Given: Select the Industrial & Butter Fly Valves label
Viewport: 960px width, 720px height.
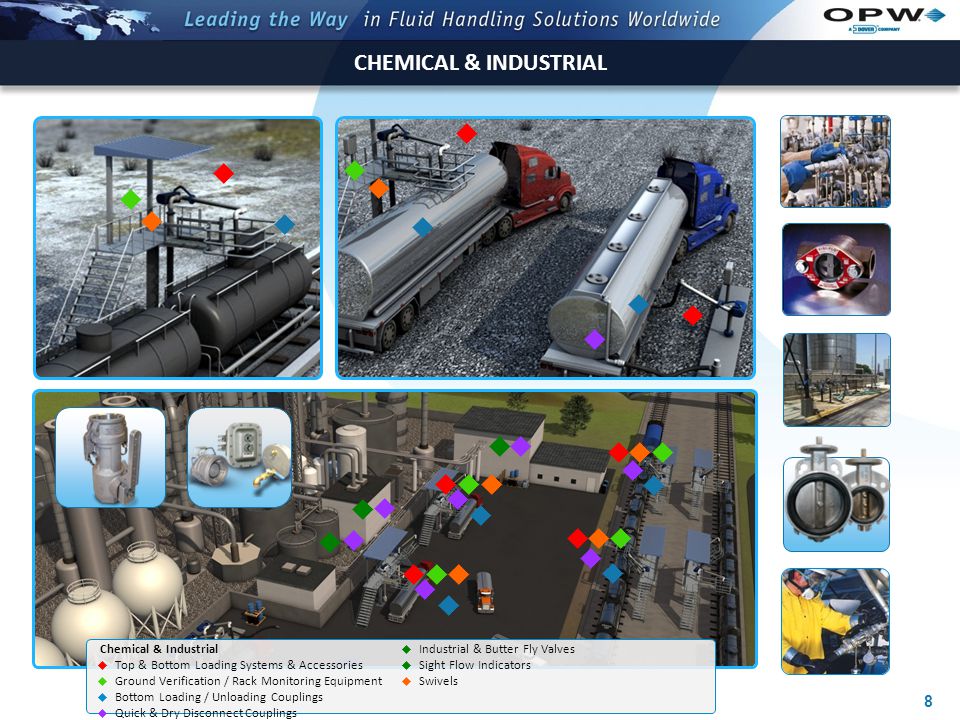Looking at the screenshot, I should 497,649.
